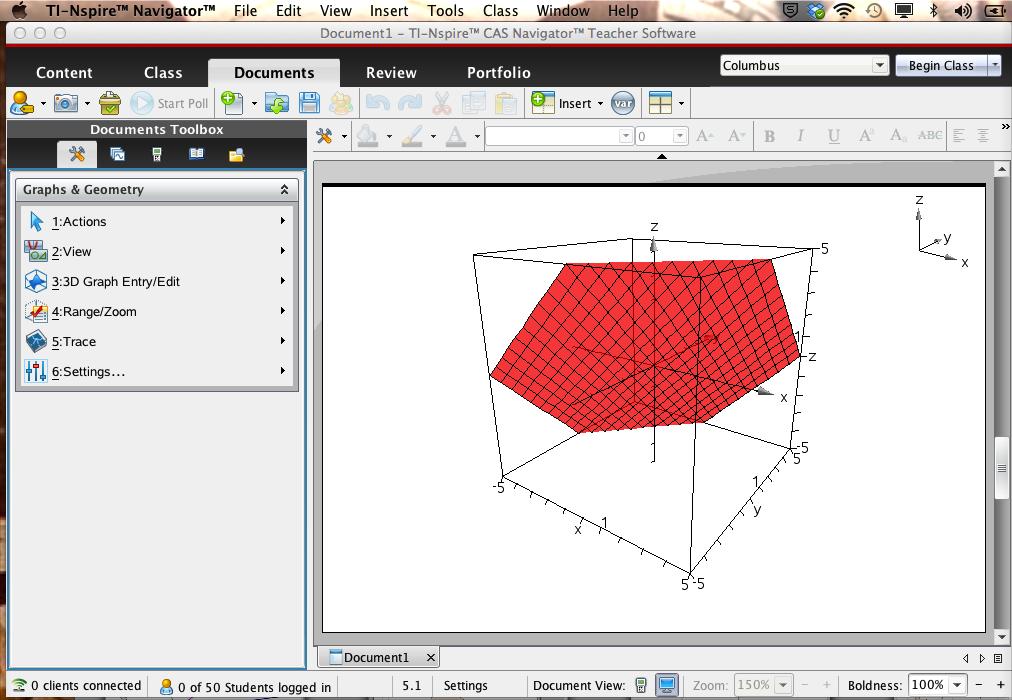The height and width of the screenshot is (700, 1012).
Task: Open the Content Explorer folder tab in toolbox
Action: [236, 155]
